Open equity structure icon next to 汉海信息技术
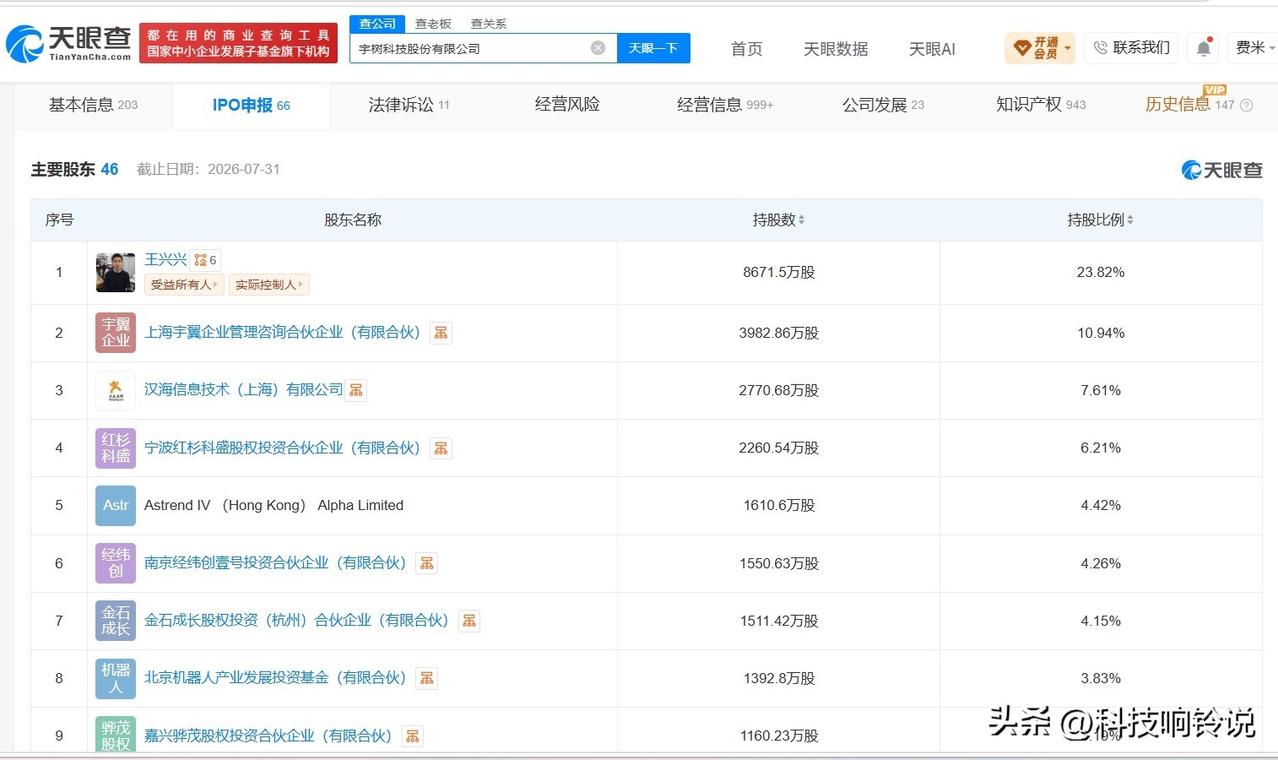The width and height of the screenshot is (1278, 760). click(x=356, y=390)
